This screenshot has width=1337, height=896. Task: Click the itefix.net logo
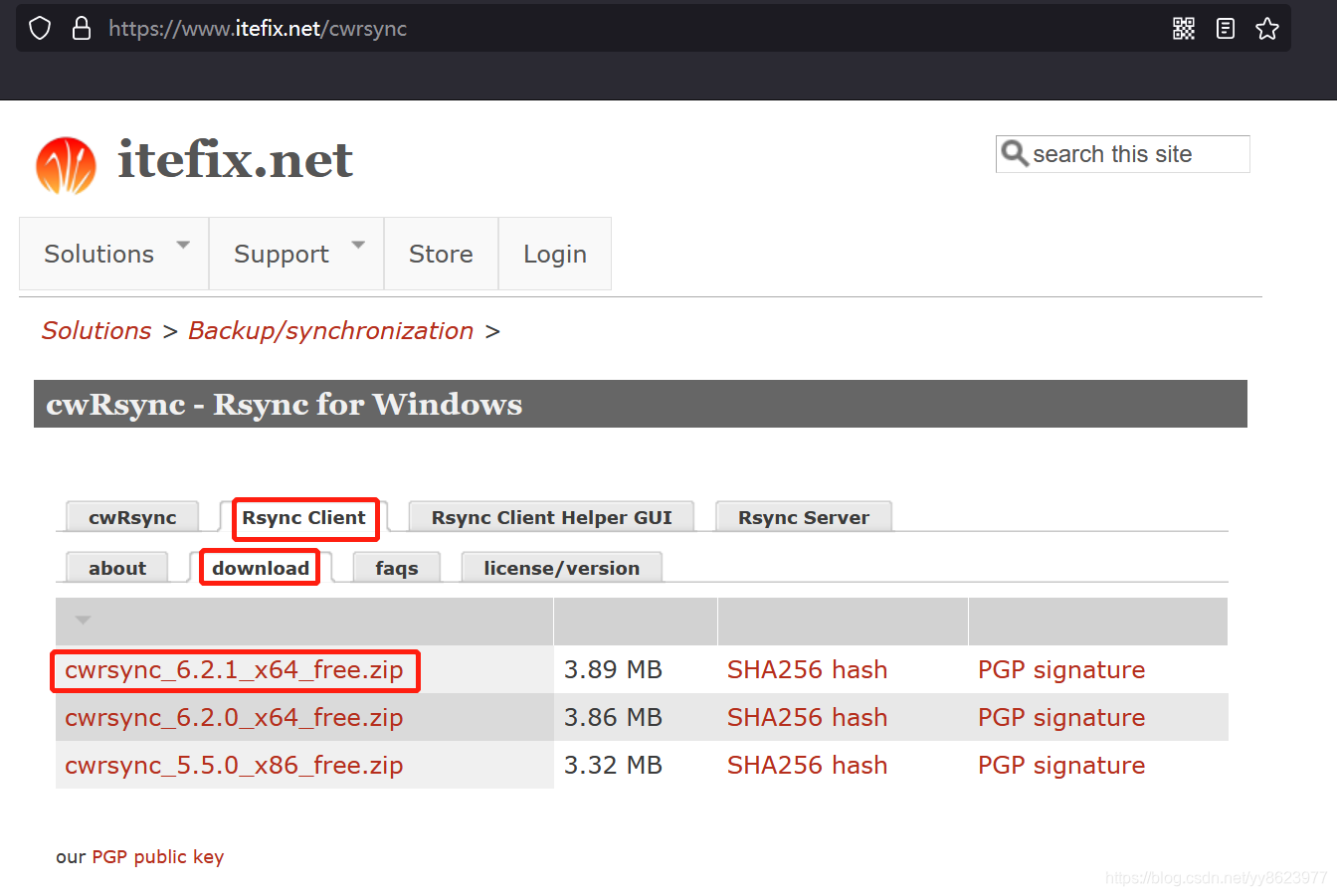(66, 161)
